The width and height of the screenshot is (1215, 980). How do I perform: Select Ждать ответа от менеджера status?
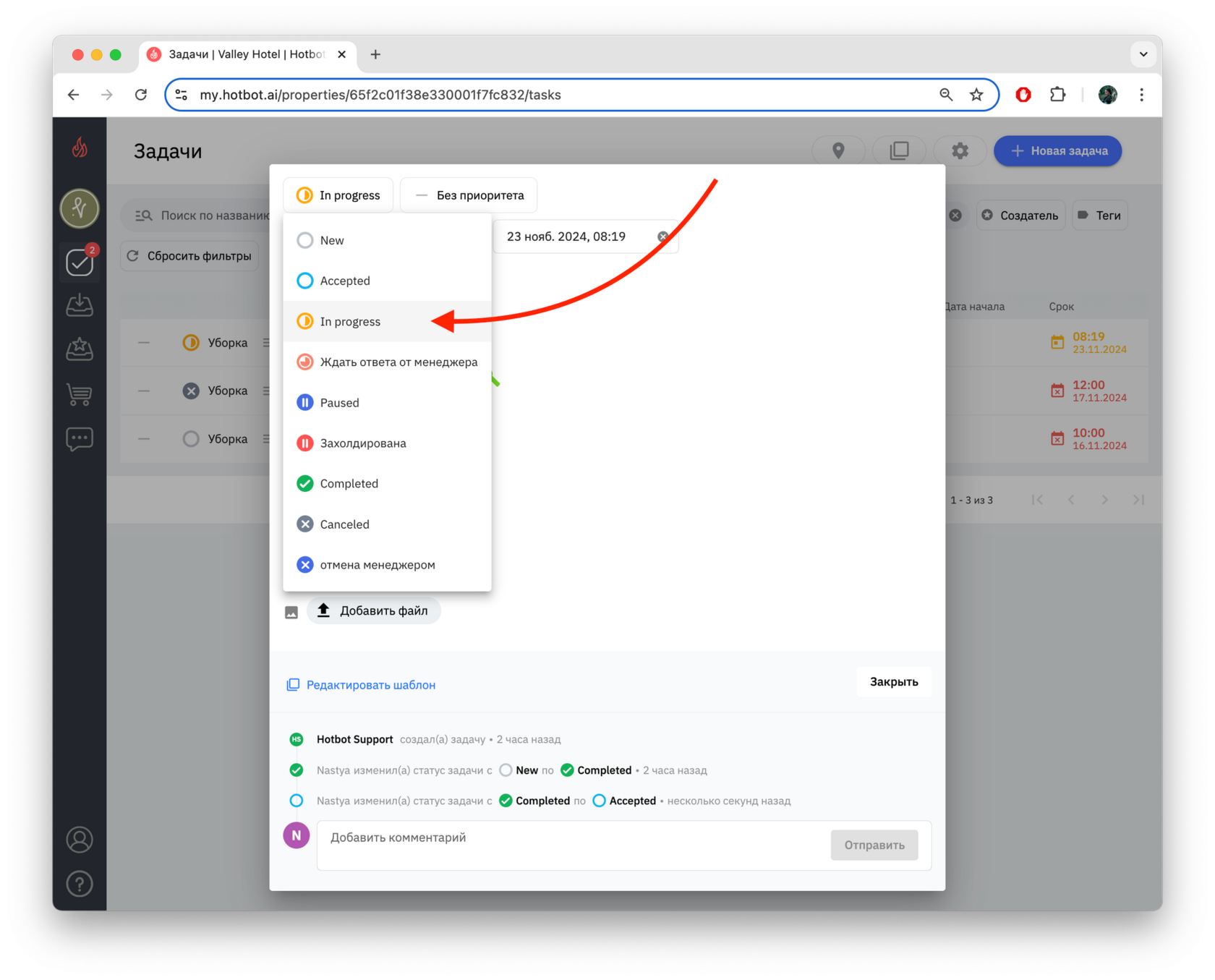[387, 362]
